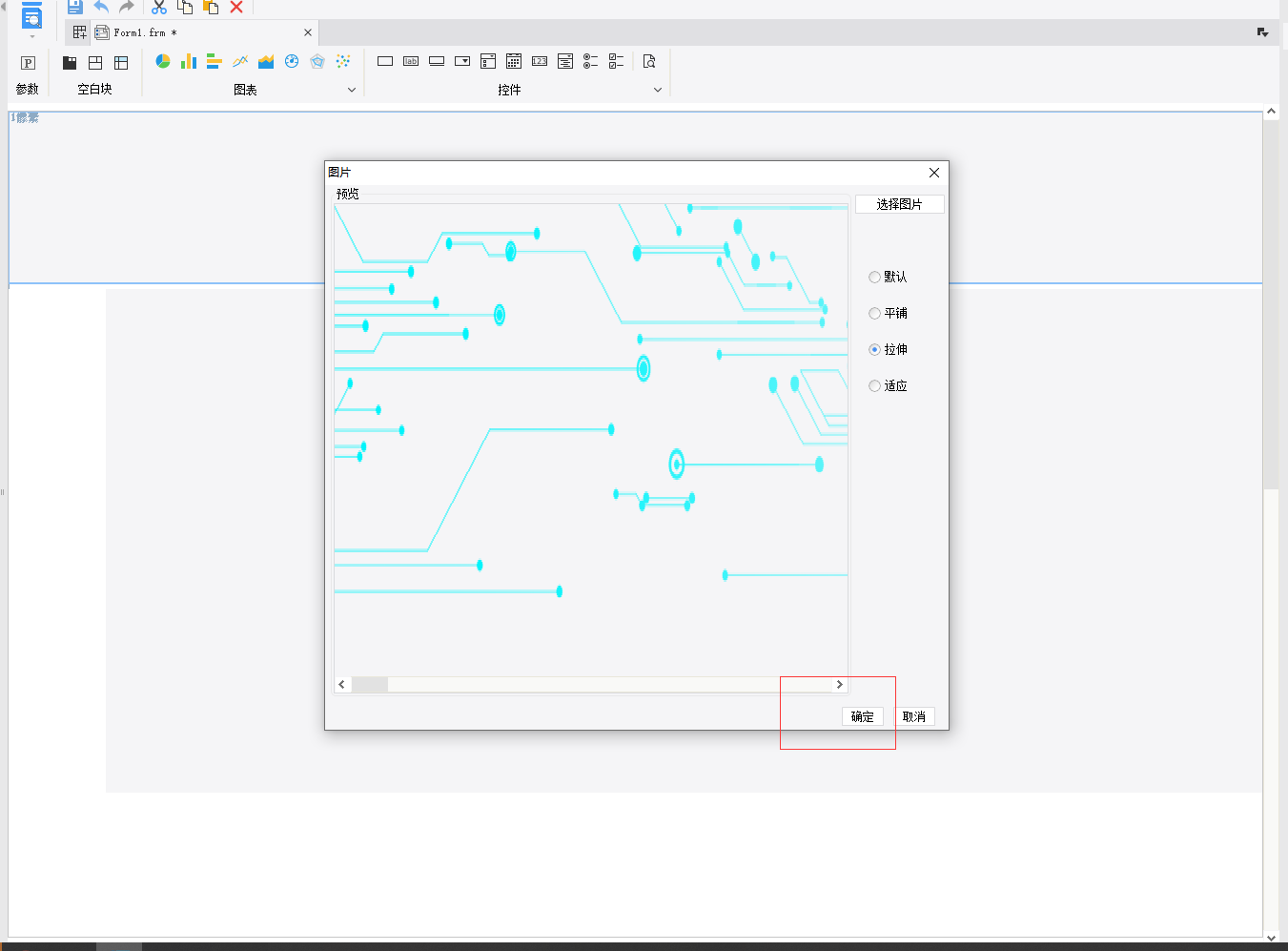Add a text area widget
Screen dimensions: 1288x951
[x=565, y=61]
